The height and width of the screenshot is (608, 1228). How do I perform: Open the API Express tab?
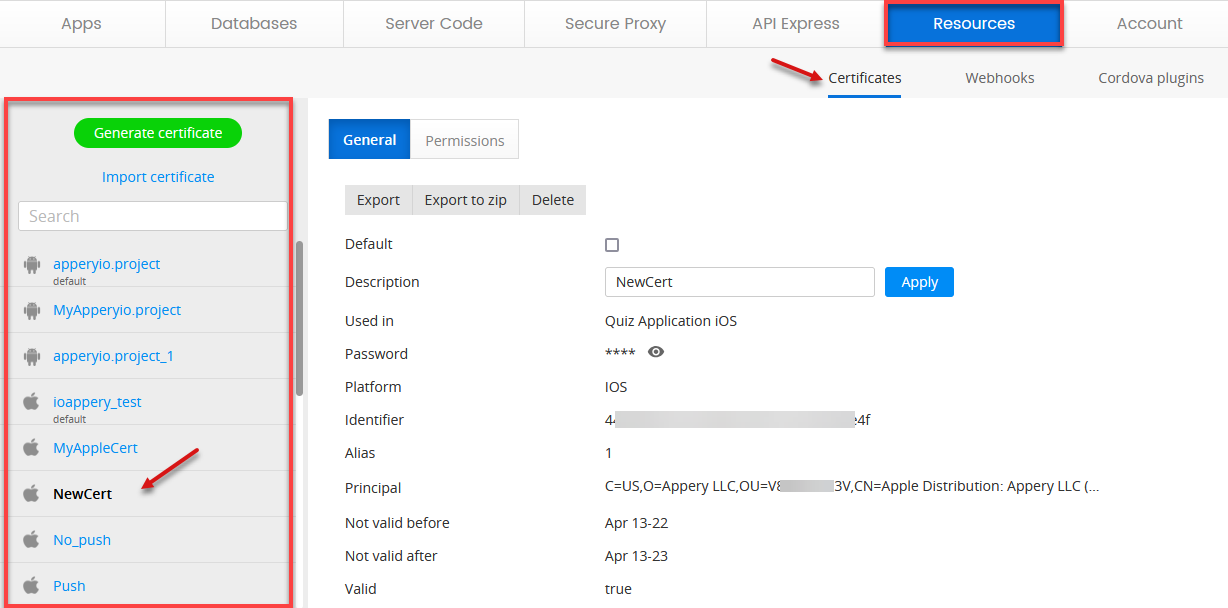pos(796,24)
